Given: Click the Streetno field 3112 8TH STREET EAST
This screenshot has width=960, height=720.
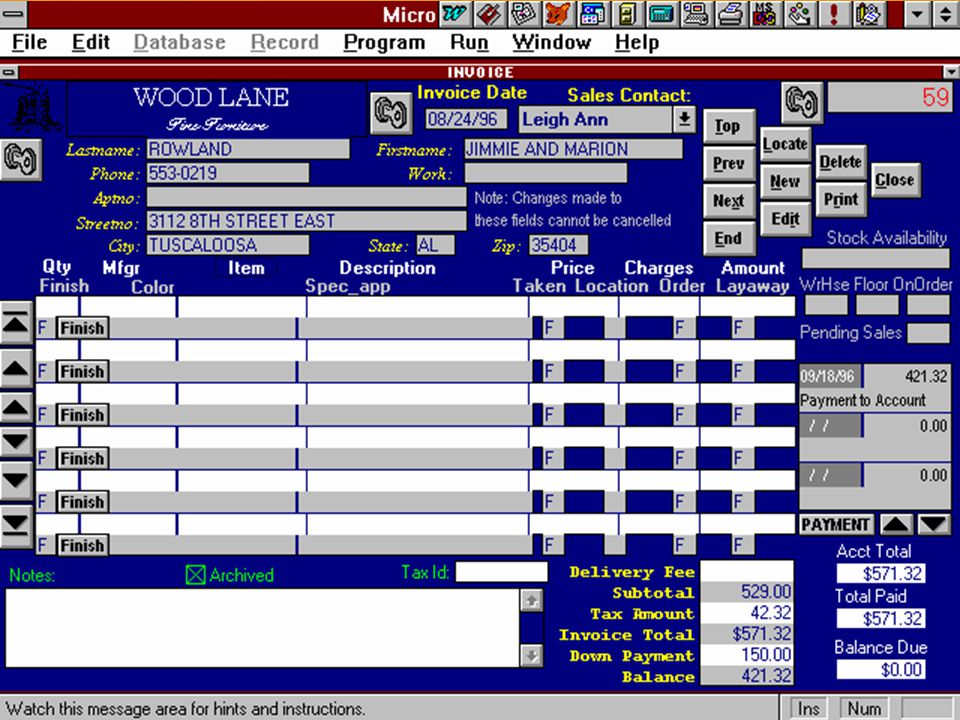Looking at the screenshot, I should click(306, 220).
